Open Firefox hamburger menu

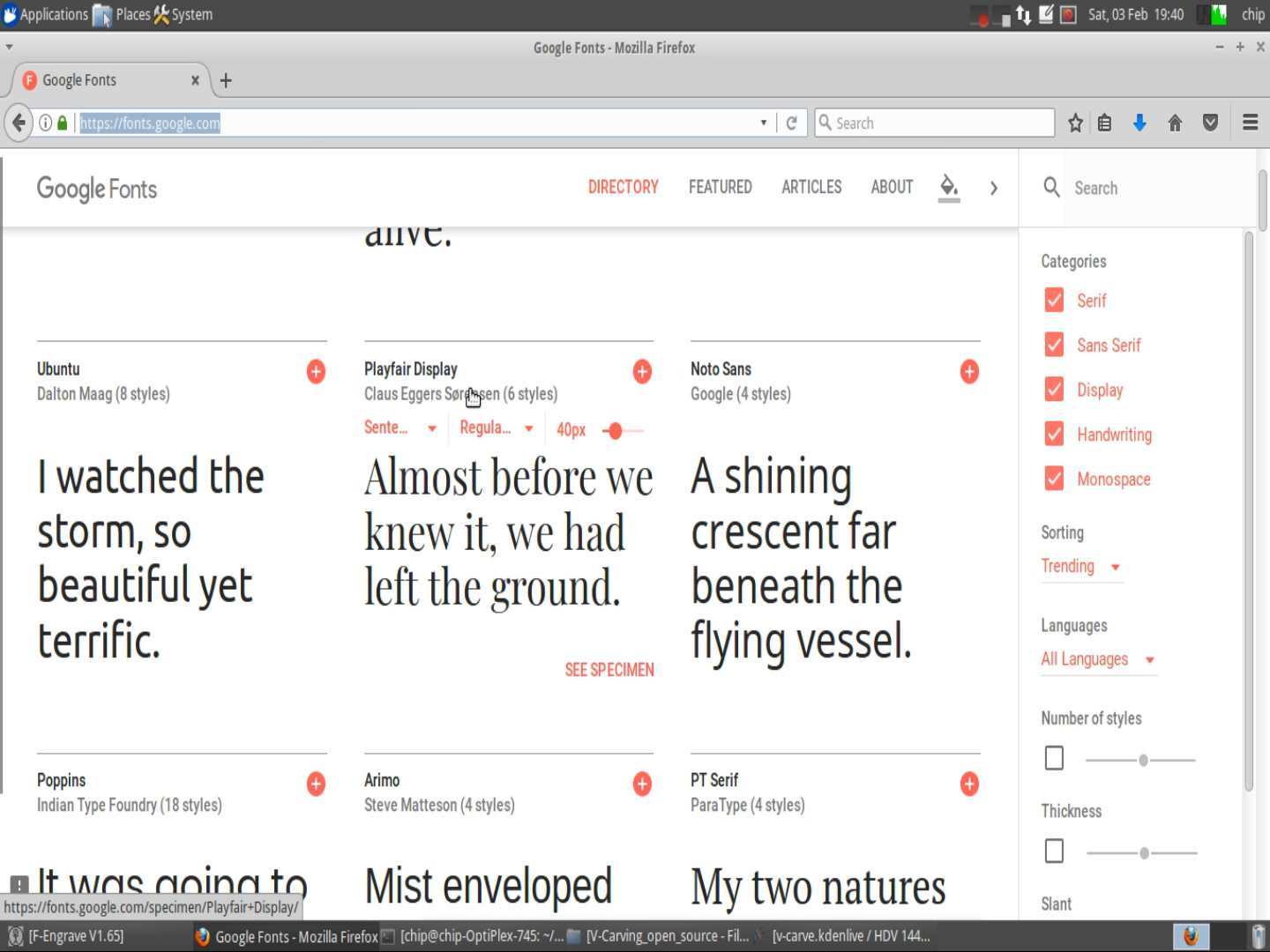[x=1250, y=123]
